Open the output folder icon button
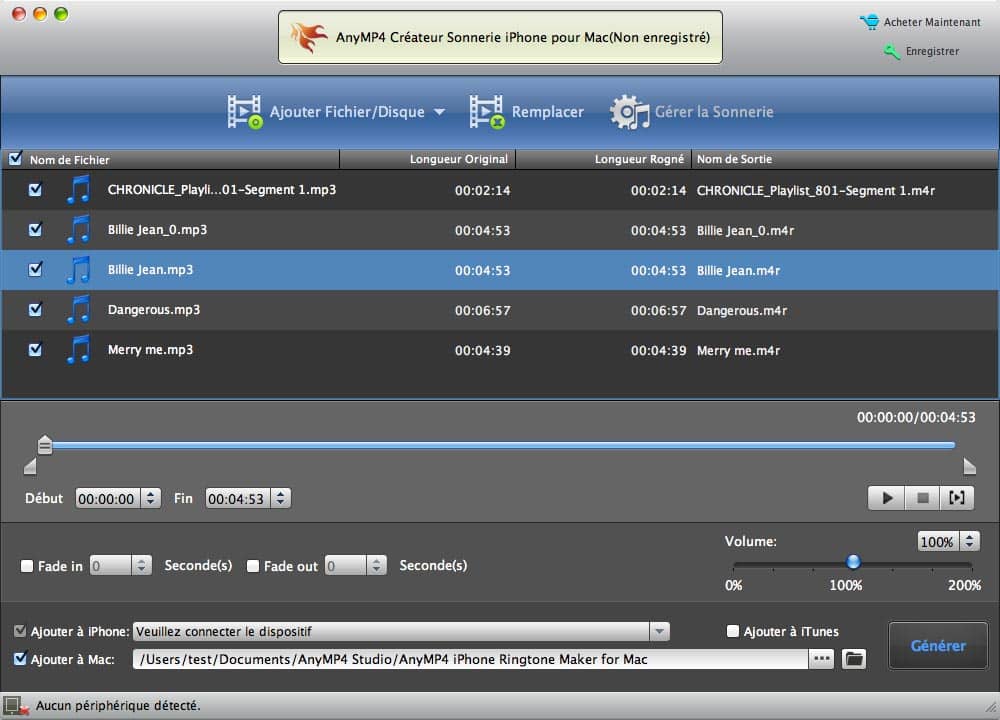This screenshot has width=1000, height=720. [853, 659]
